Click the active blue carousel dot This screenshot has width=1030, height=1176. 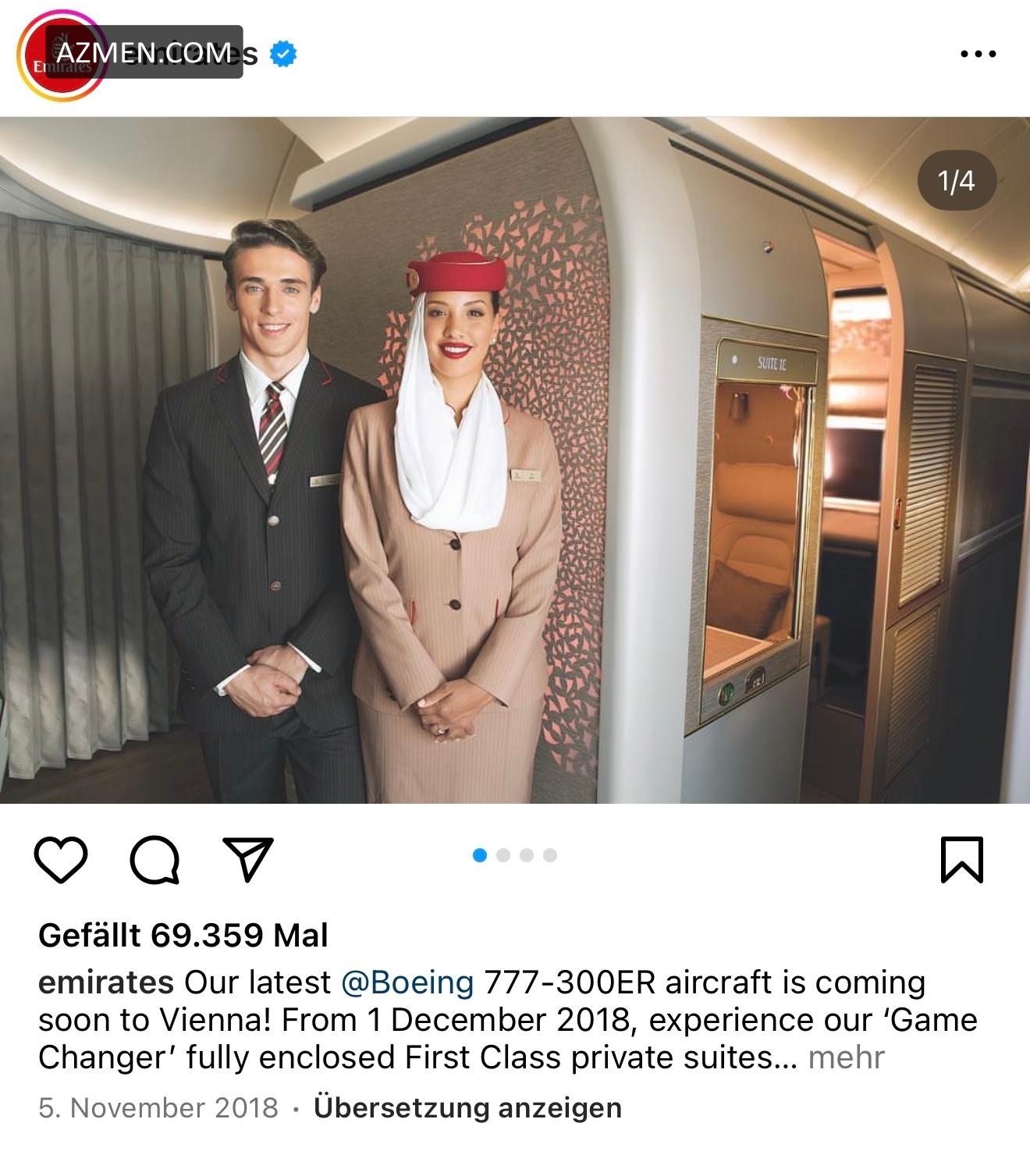point(480,855)
